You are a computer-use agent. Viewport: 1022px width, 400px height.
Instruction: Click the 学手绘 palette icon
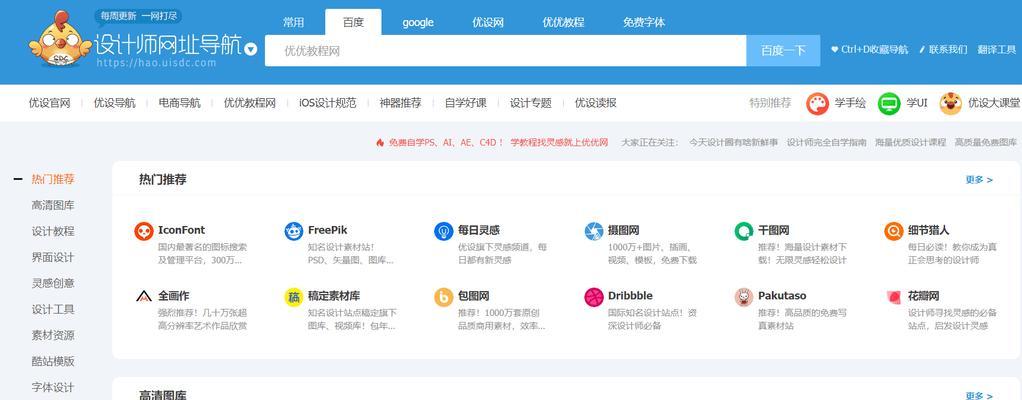coord(817,103)
